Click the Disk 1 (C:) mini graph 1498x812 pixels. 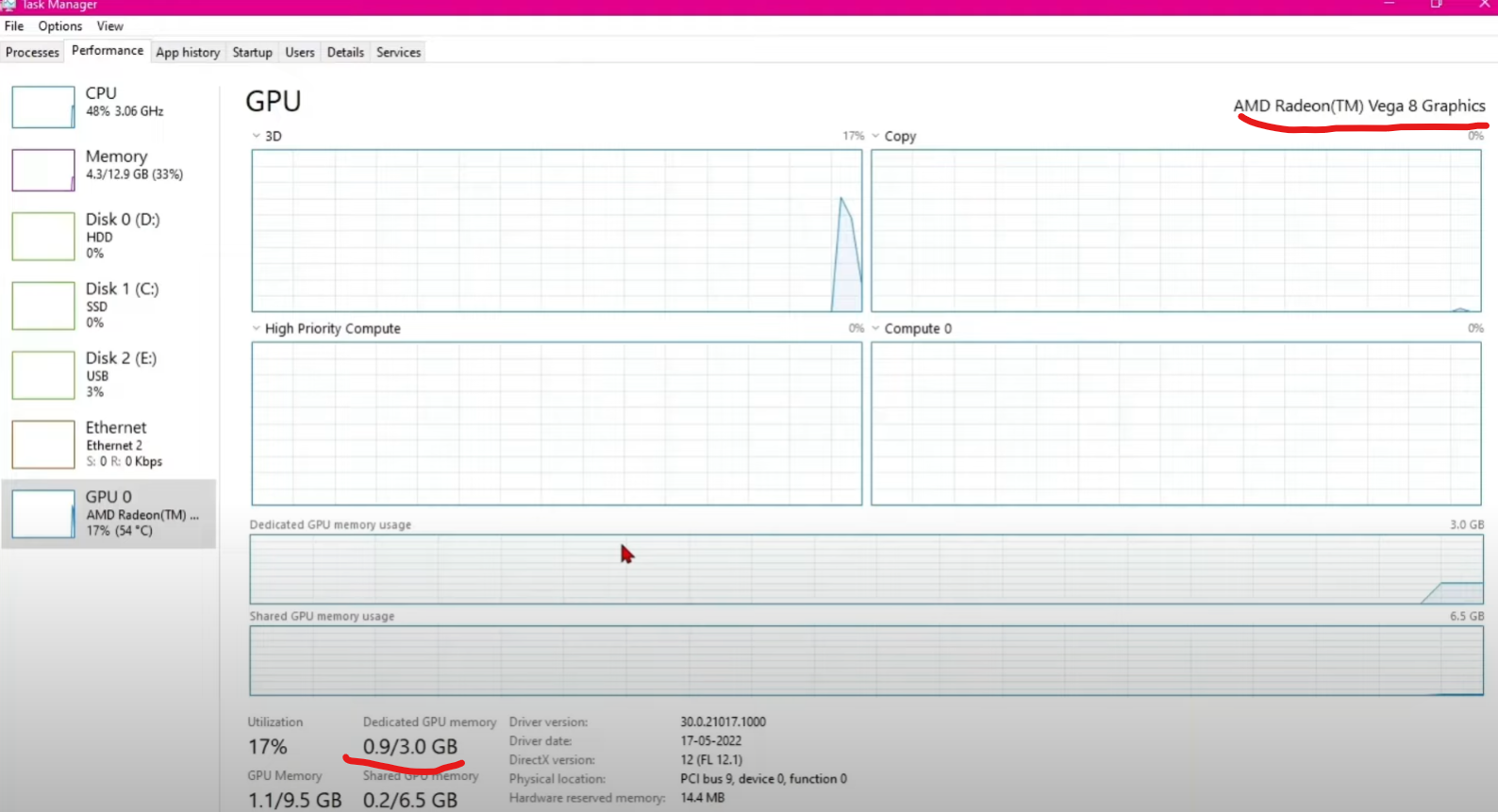pyautogui.click(x=43, y=307)
